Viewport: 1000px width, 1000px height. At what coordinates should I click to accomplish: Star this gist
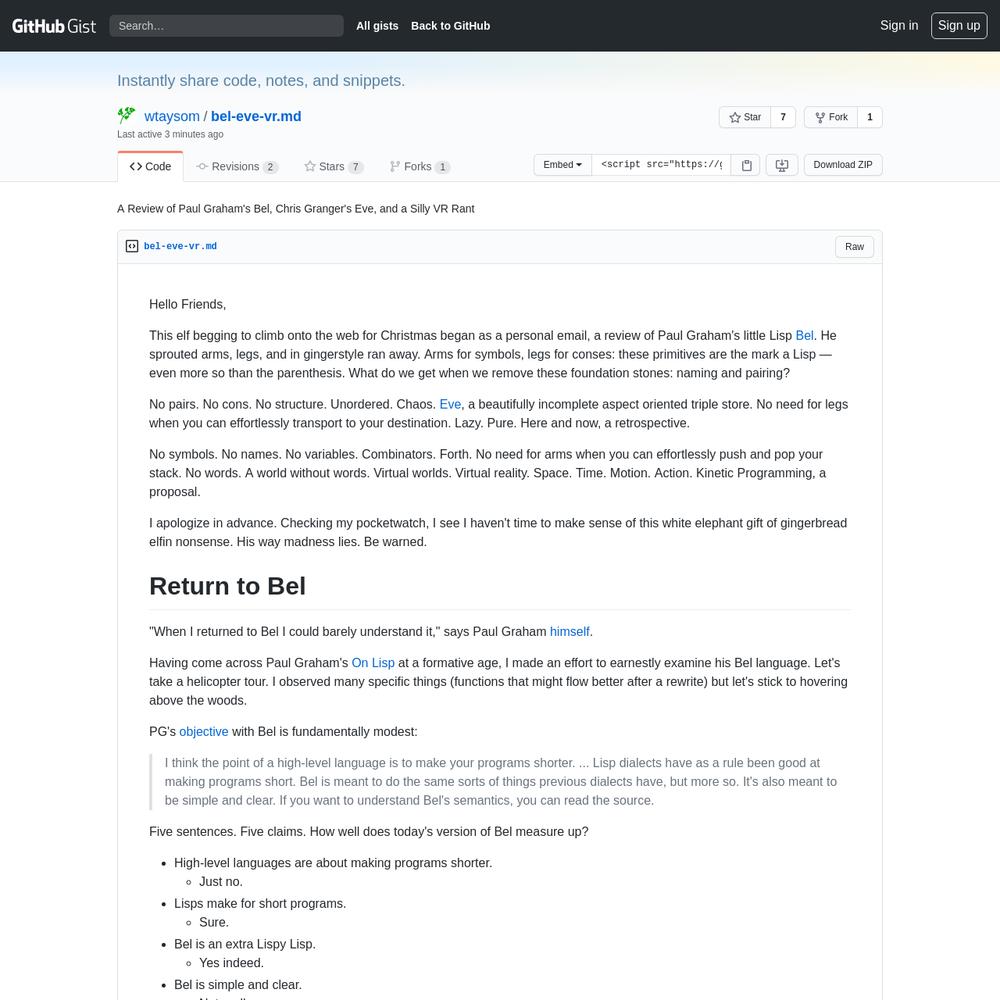coord(745,117)
